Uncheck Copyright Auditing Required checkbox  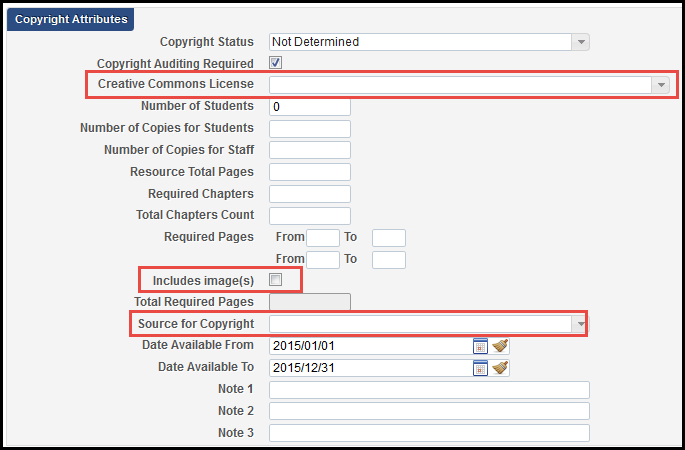tap(276, 62)
